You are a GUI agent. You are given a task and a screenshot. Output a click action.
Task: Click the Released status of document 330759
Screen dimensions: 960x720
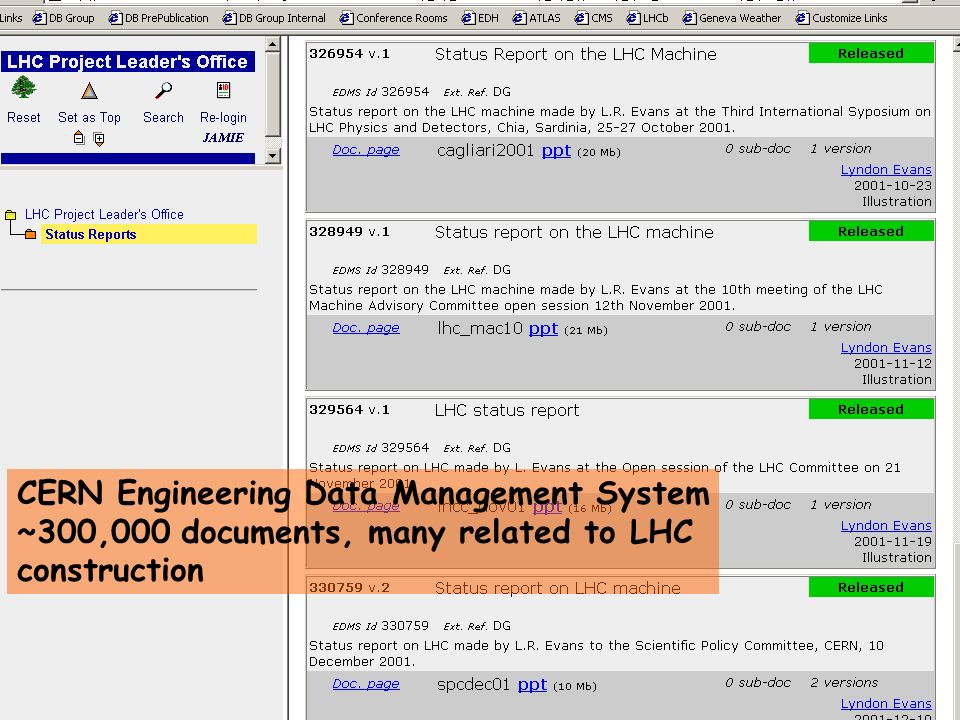[871, 587]
